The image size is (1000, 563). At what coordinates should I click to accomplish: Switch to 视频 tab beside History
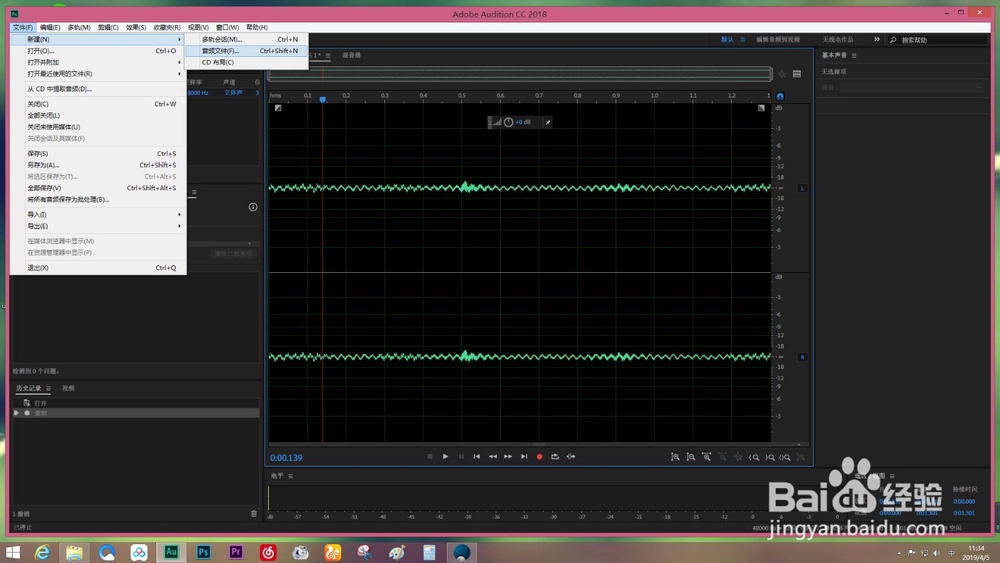point(68,388)
